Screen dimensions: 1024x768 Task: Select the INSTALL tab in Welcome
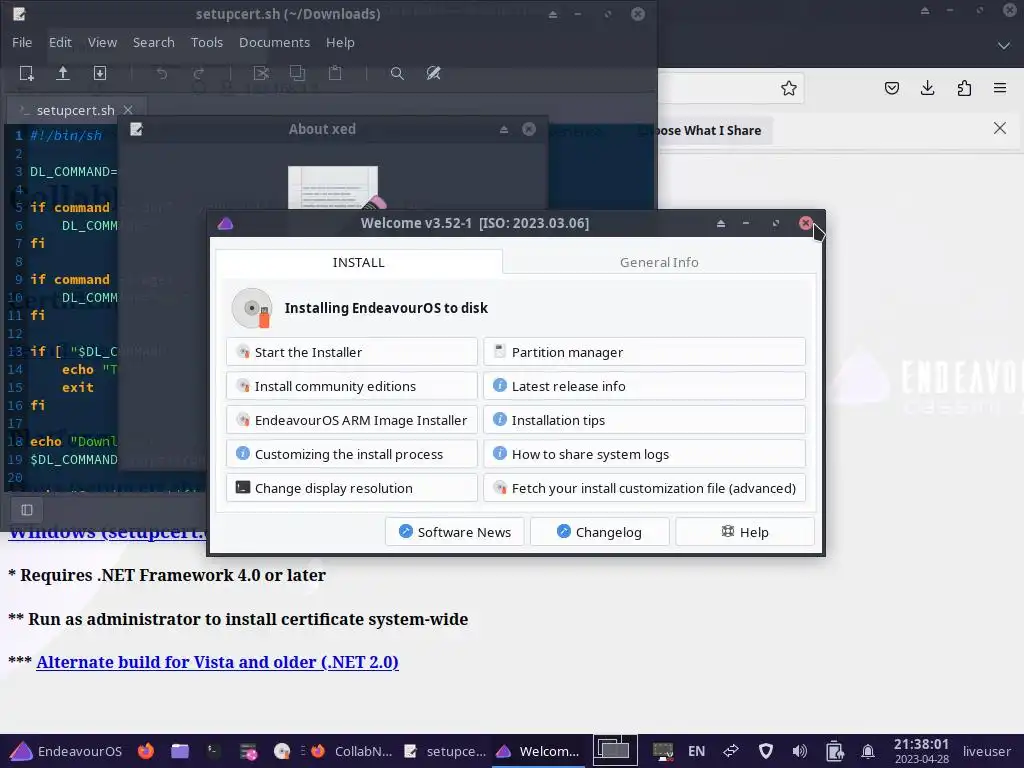359,262
